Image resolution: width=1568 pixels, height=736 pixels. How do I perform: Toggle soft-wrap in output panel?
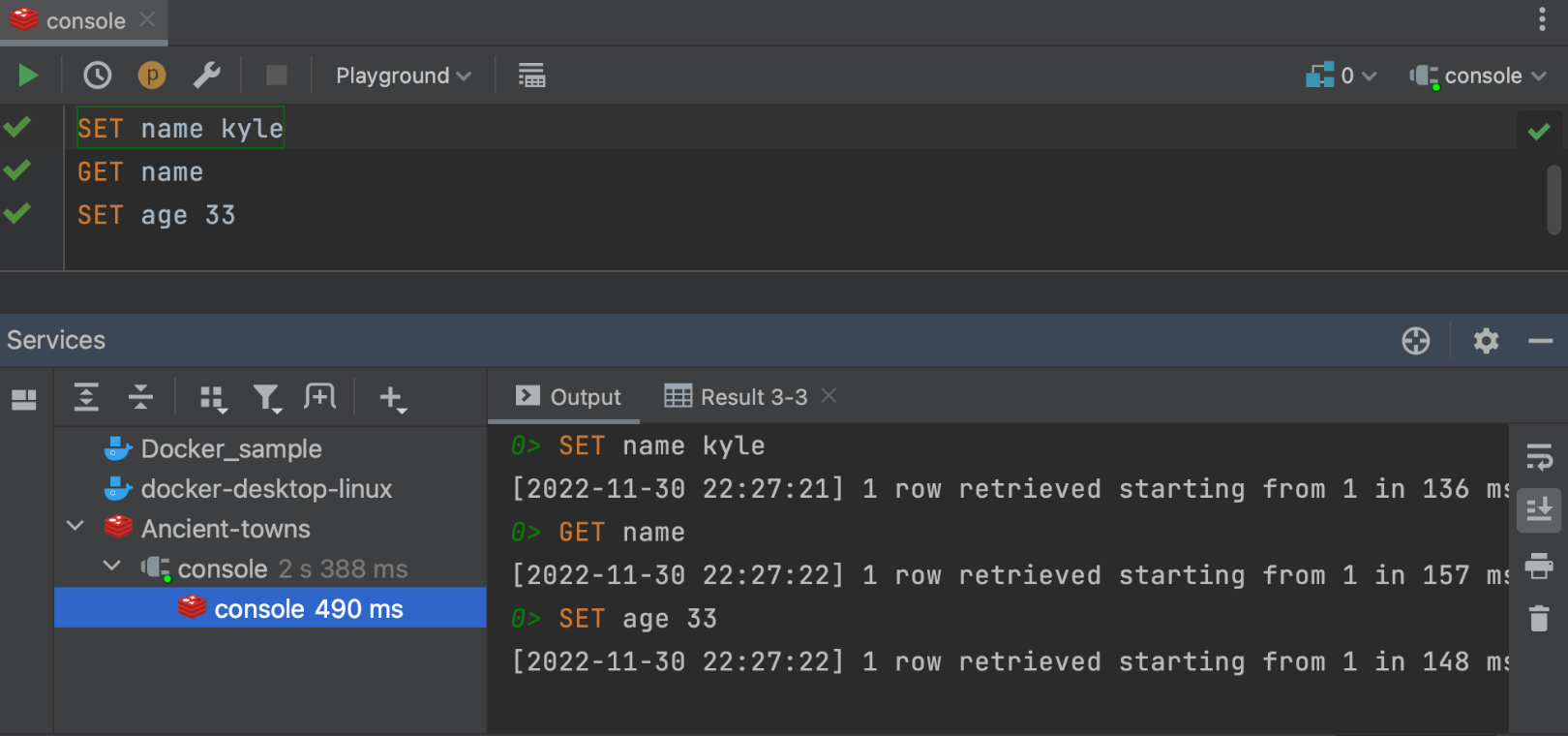click(1539, 456)
